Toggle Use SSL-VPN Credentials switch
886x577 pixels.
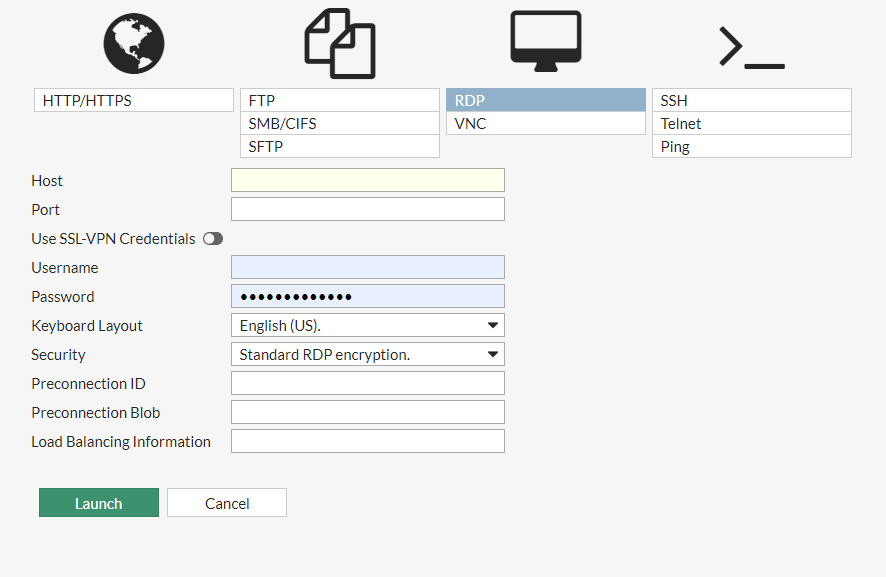(x=212, y=239)
